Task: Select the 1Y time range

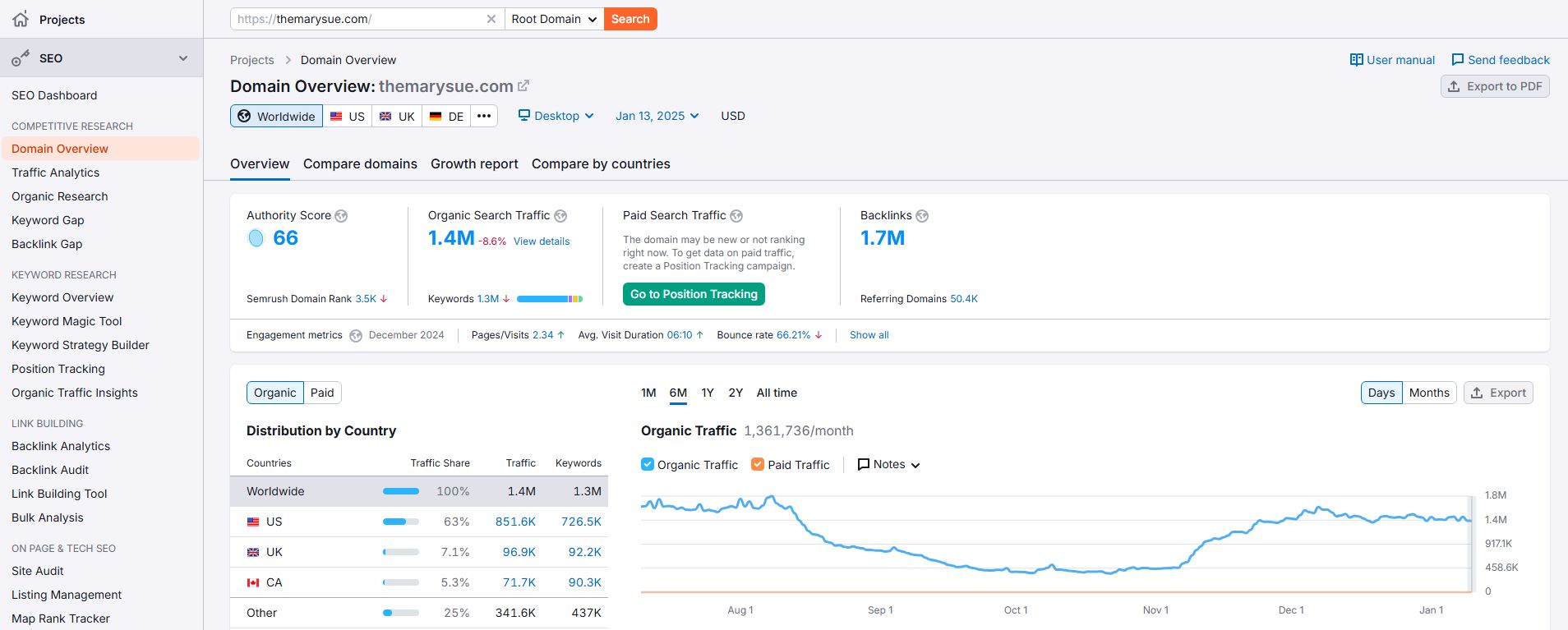Action: 708,393
